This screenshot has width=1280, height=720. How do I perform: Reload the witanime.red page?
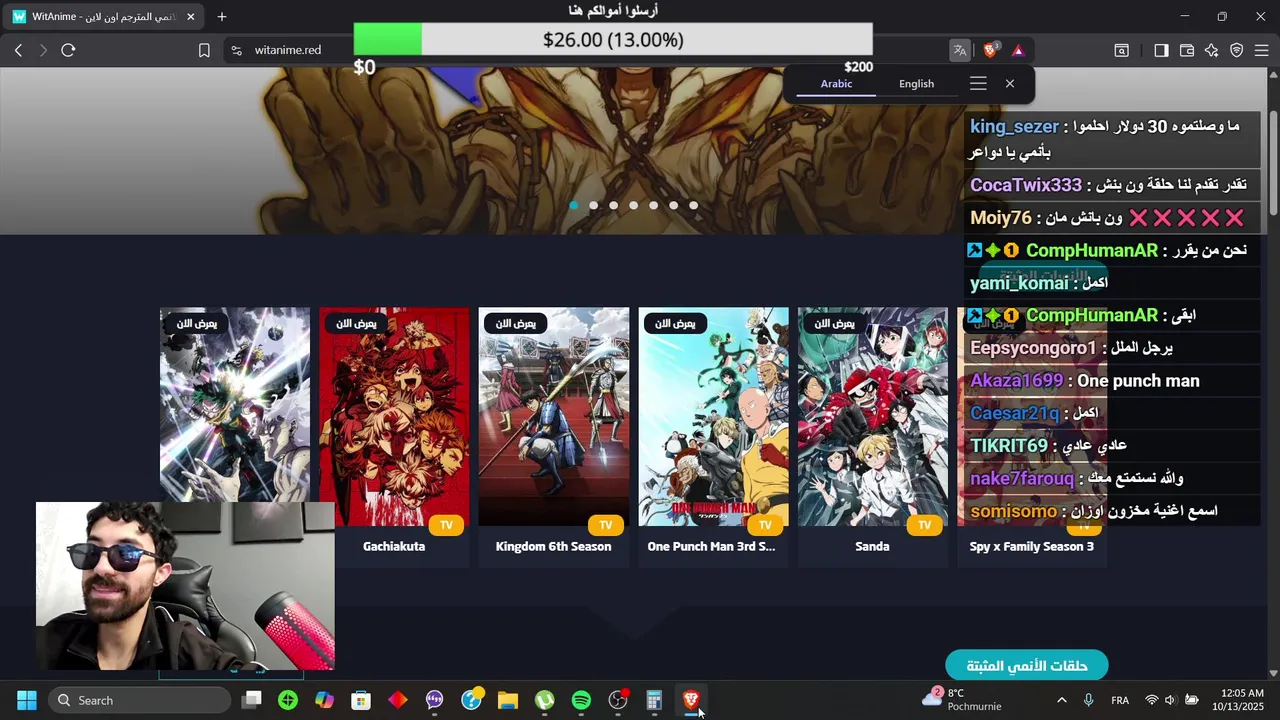[68, 50]
